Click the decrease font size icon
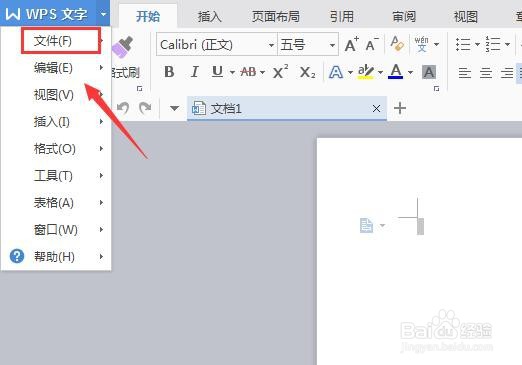This screenshot has height=365, width=522. [372, 44]
